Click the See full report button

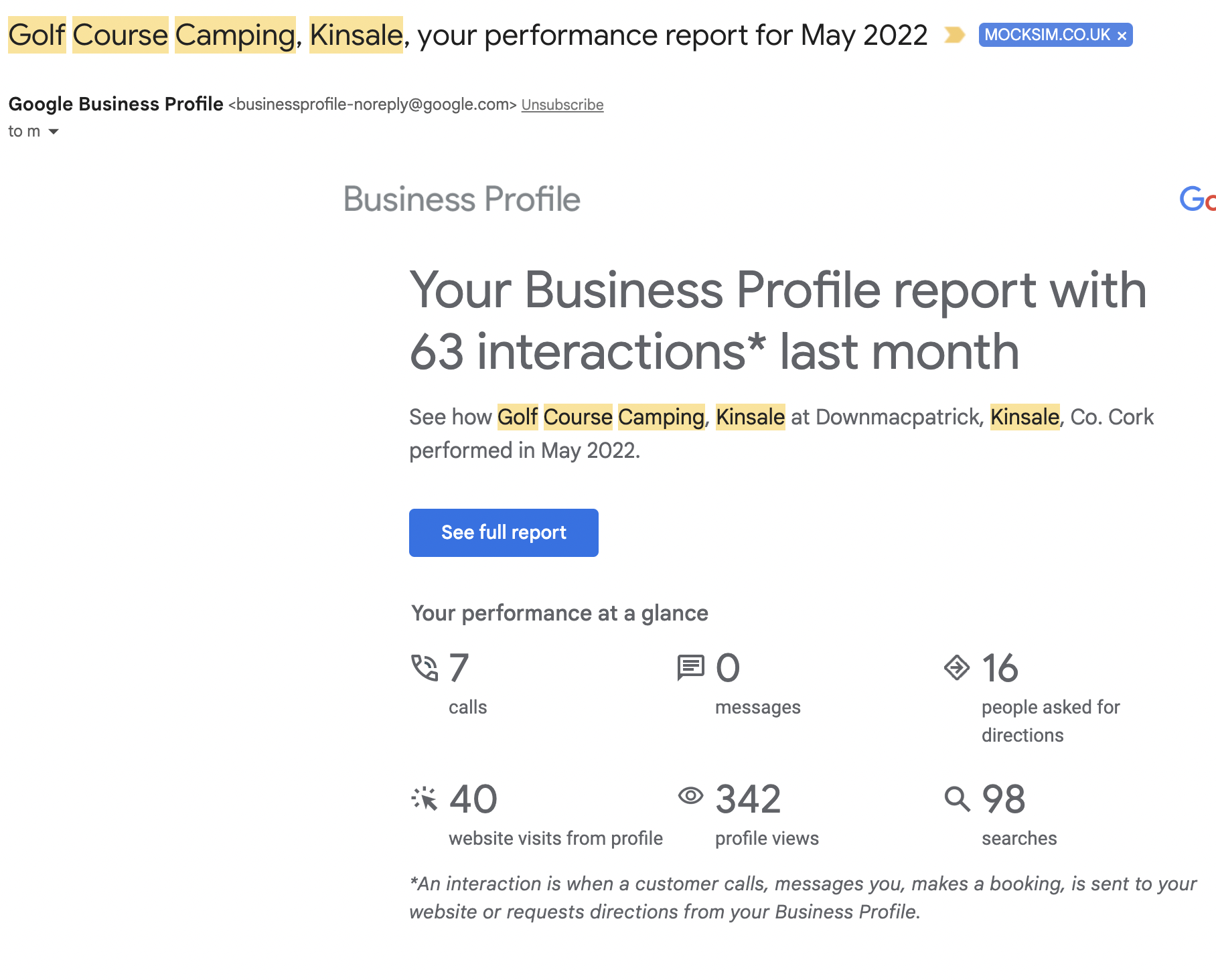coord(504,533)
